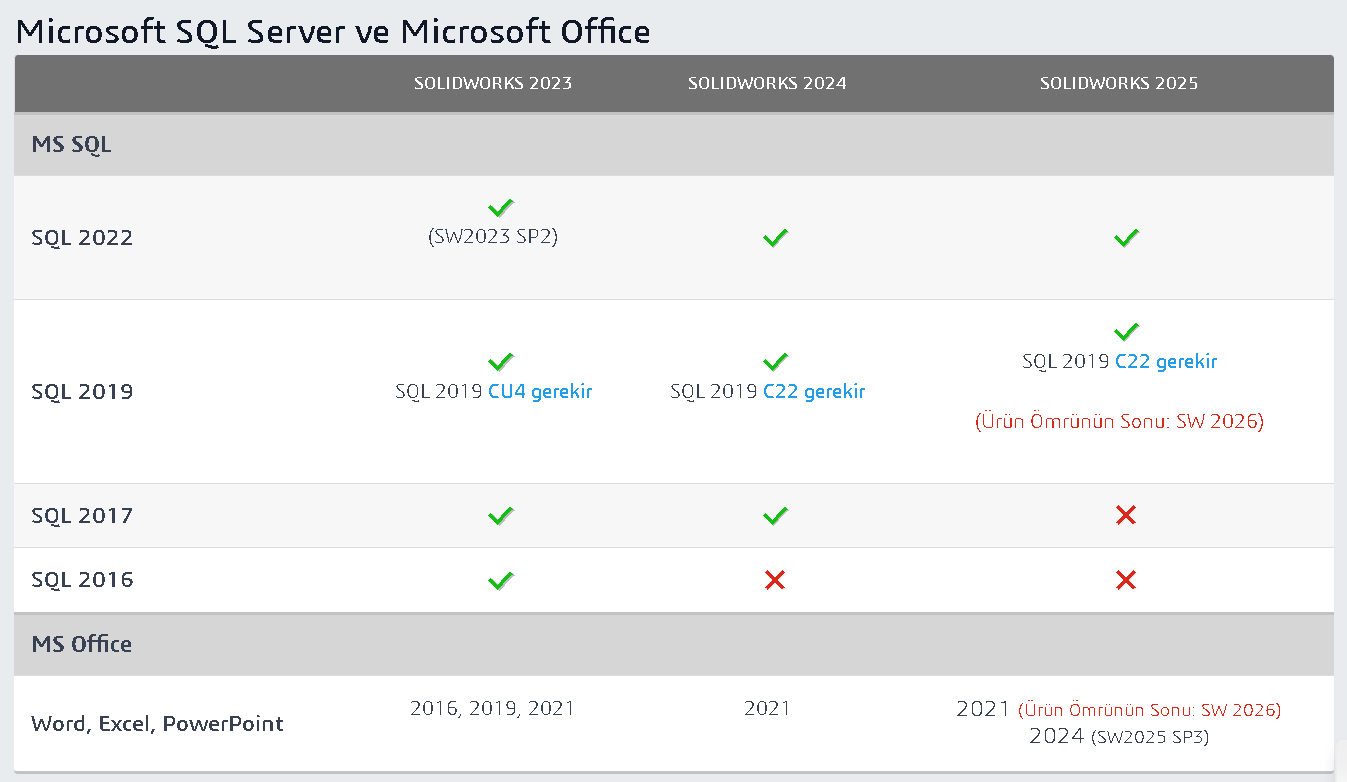Select the Word, Excel, PowerPoint row label
The width and height of the screenshot is (1347, 782).
point(157,724)
